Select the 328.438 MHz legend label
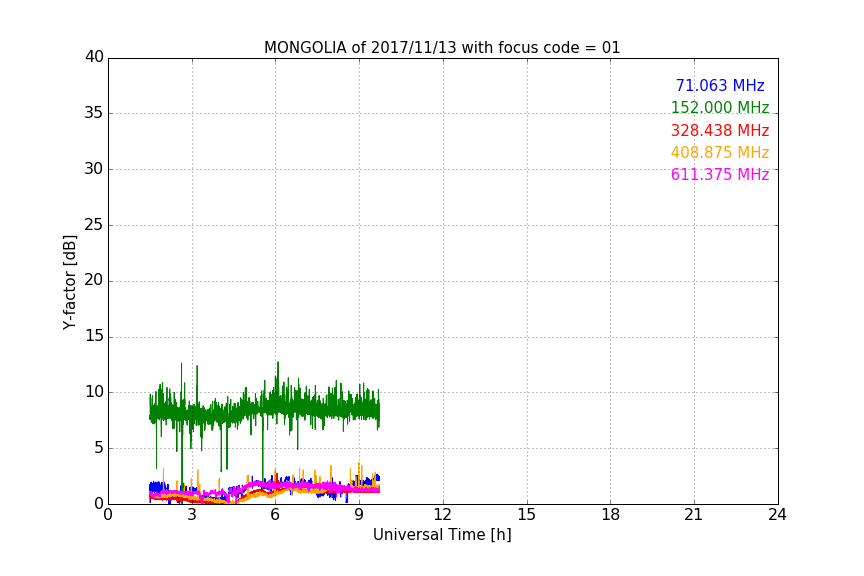Viewport: 864px width, 576px height. [720, 131]
